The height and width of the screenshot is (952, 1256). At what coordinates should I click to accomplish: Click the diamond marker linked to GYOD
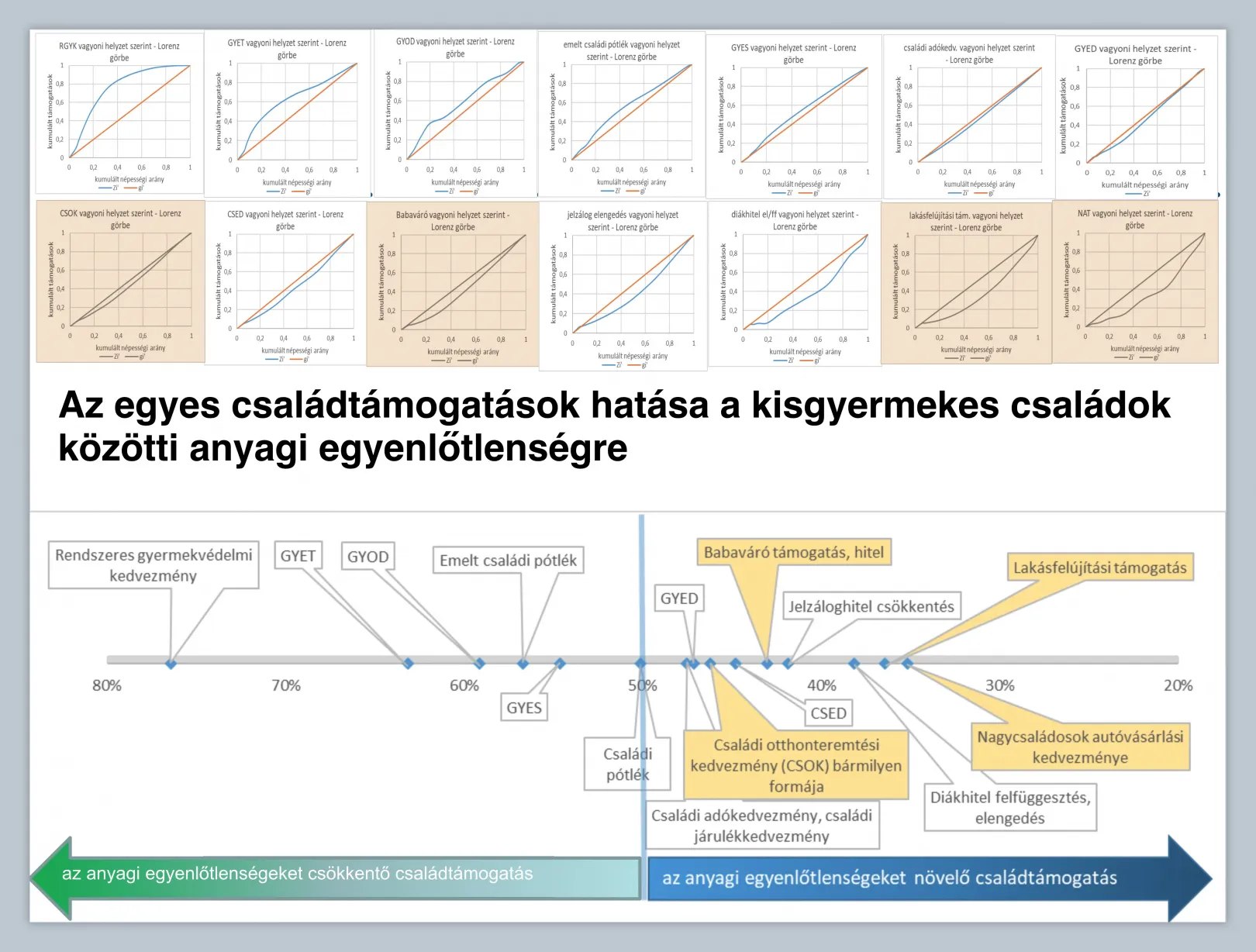point(479,664)
